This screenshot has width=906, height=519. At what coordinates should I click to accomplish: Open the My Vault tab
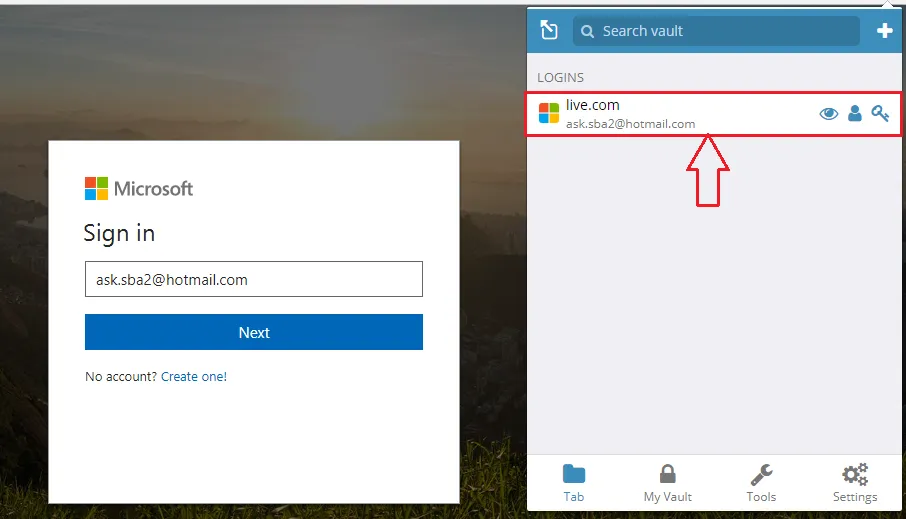[x=667, y=483]
